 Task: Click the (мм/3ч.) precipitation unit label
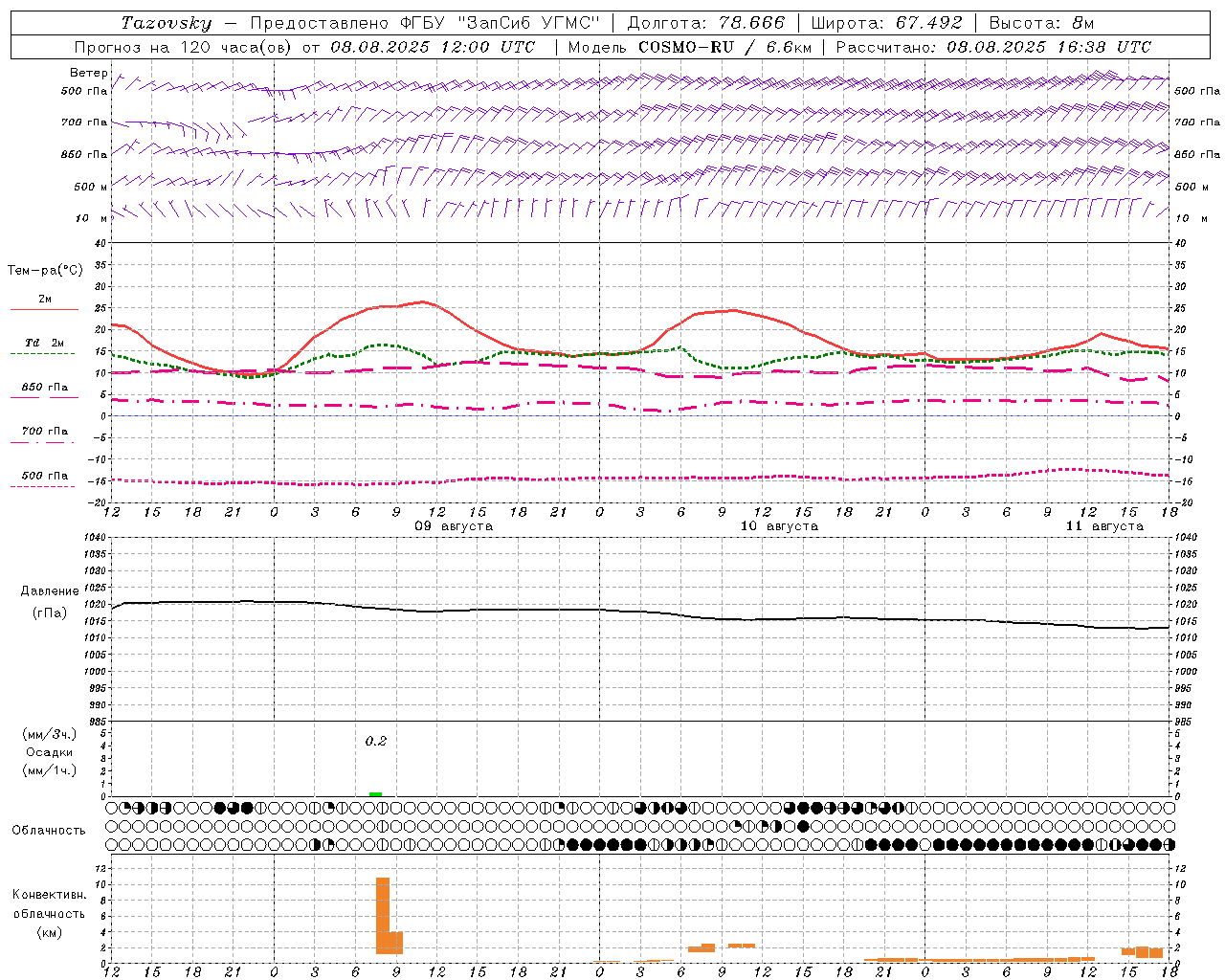click(x=50, y=734)
